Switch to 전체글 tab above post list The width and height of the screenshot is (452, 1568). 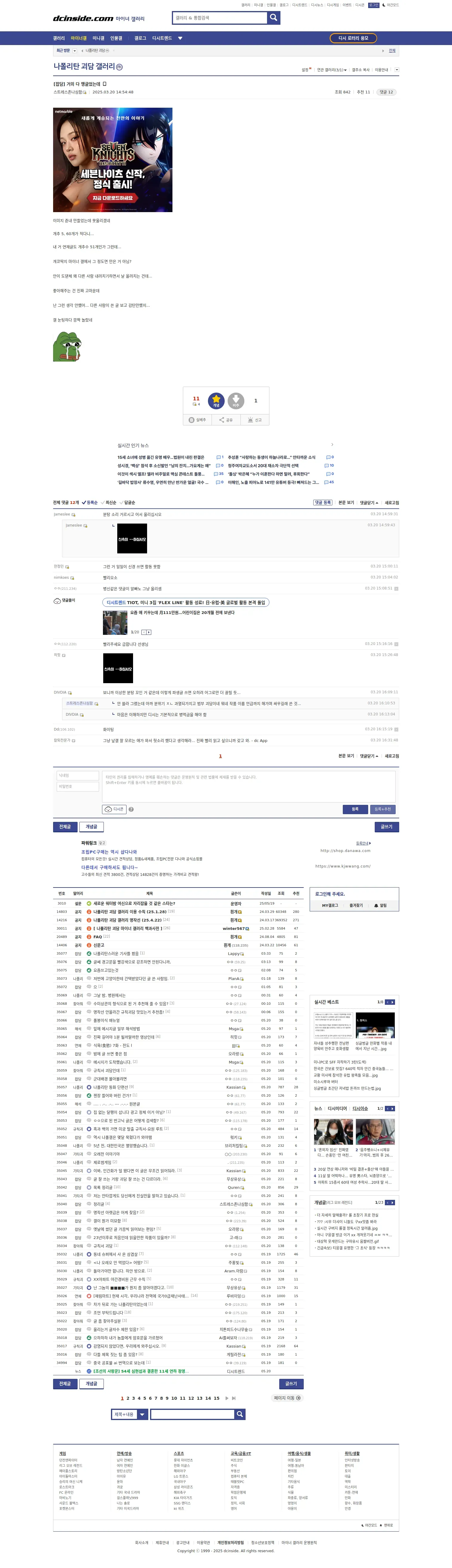pos(65,827)
